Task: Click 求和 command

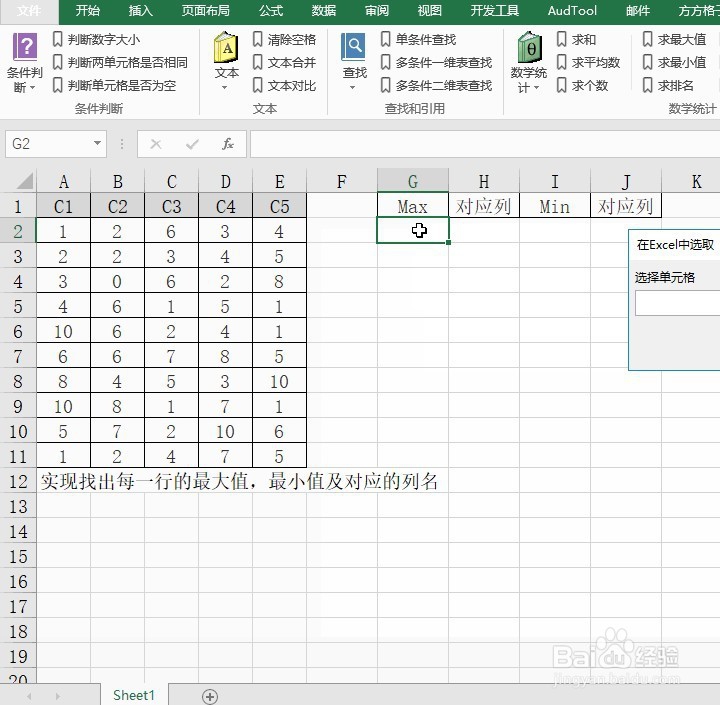Action: (576, 39)
